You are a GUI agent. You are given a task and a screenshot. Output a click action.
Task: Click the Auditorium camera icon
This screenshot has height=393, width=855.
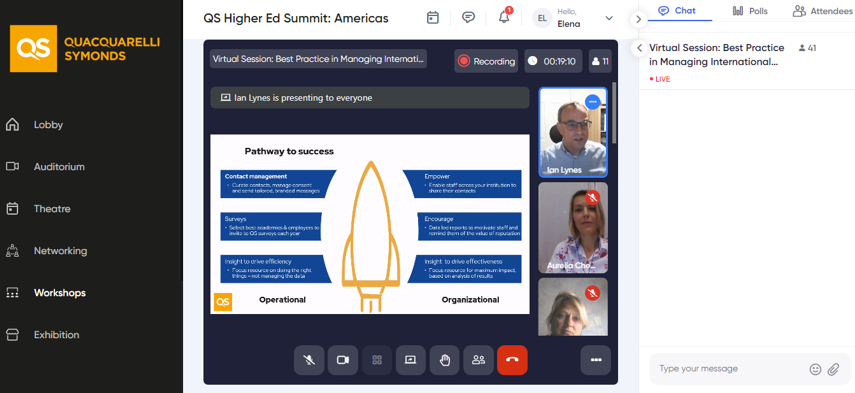click(x=12, y=166)
